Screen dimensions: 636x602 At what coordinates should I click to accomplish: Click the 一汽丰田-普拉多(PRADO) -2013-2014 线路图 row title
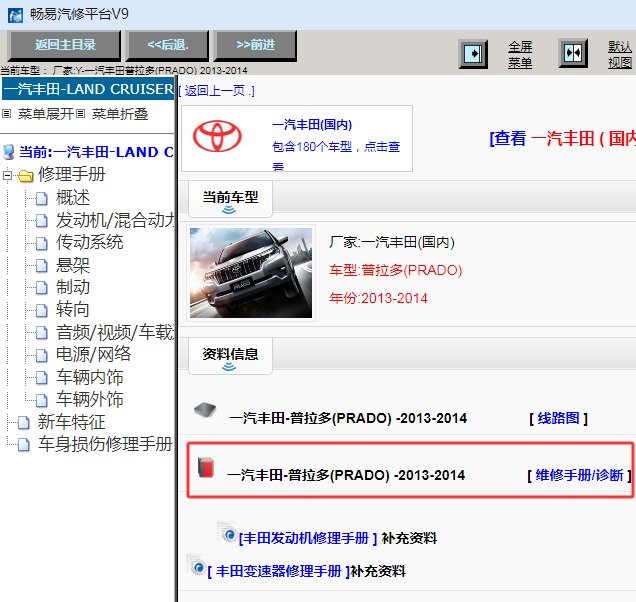[348, 418]
